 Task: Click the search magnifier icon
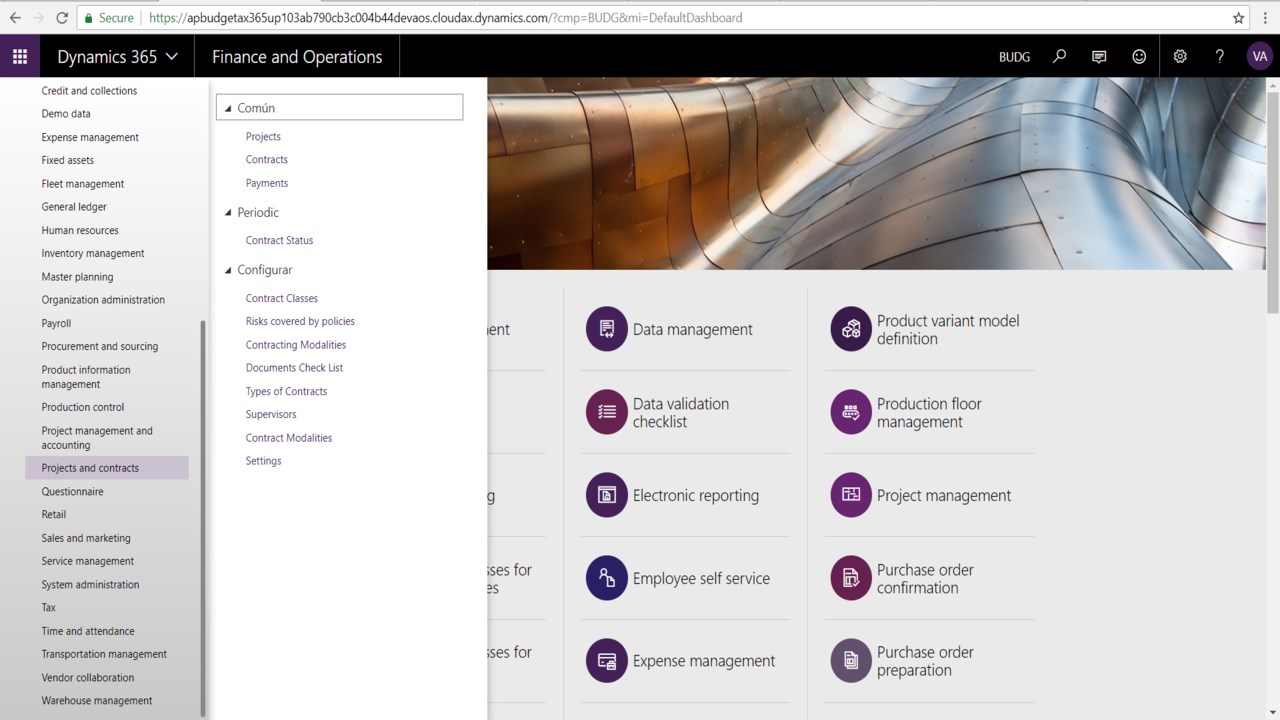click(x=1060, y=57)
